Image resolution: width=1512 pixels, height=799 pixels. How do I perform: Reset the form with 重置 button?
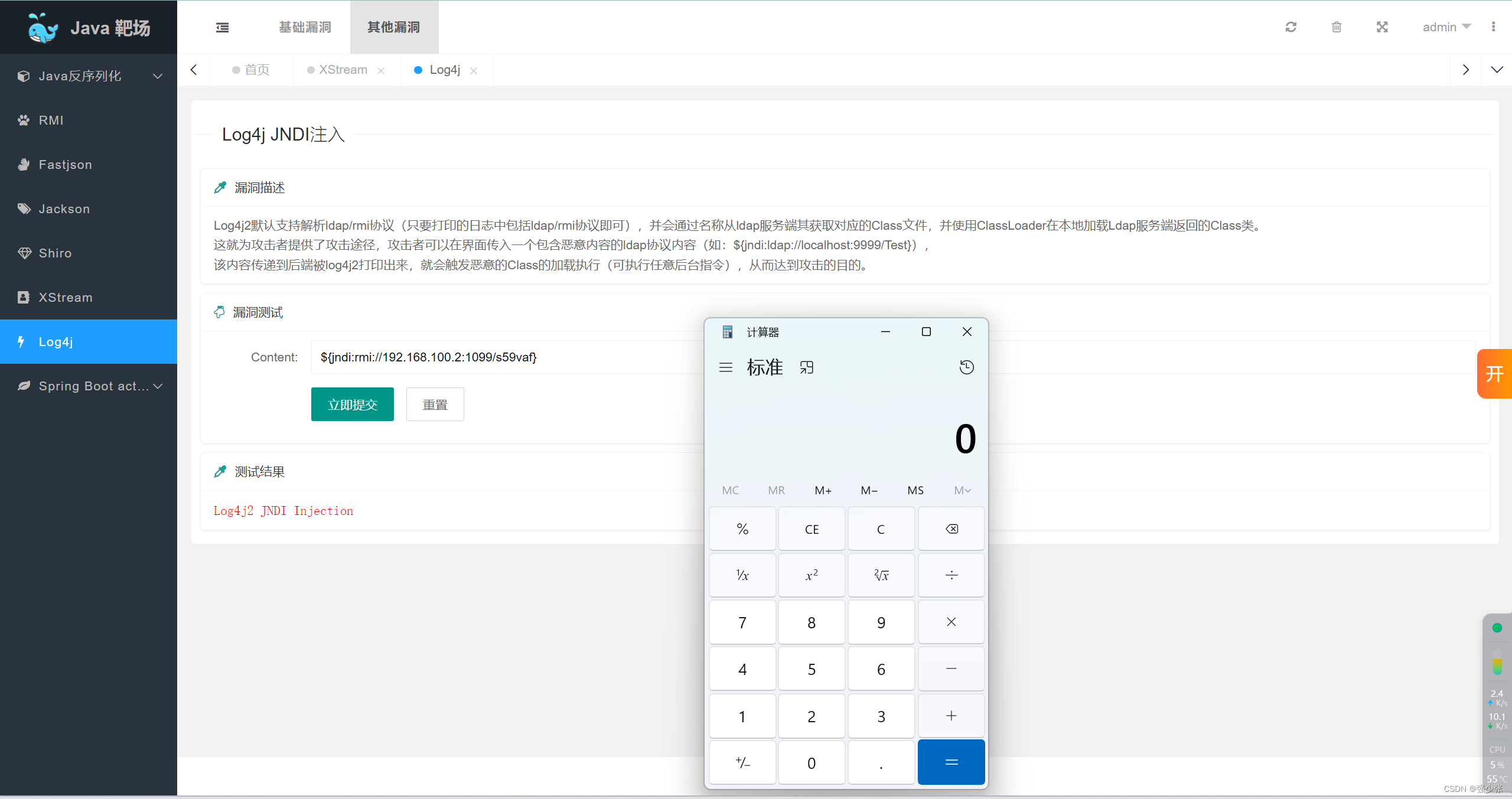pos(435,405)
